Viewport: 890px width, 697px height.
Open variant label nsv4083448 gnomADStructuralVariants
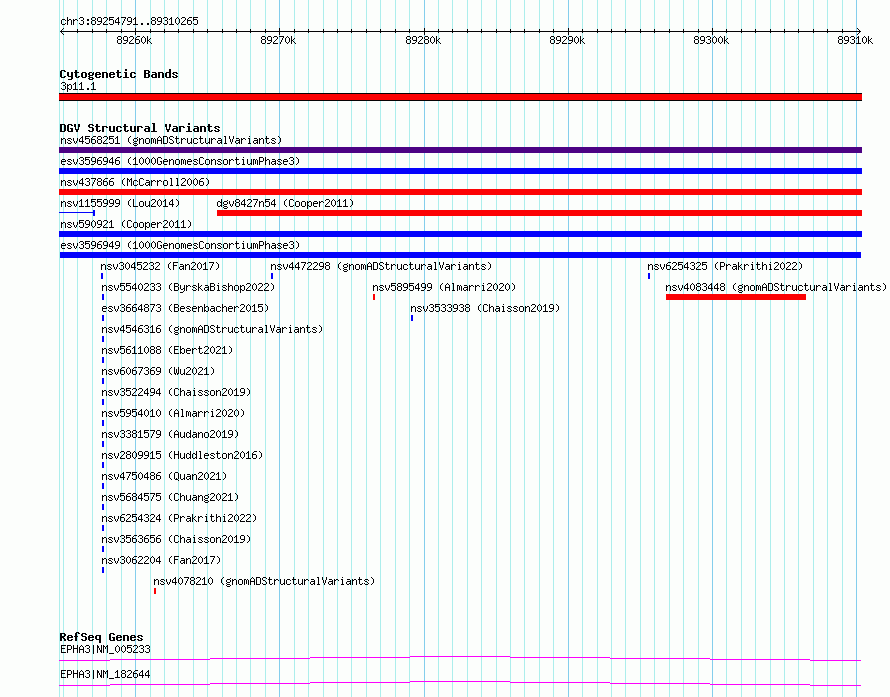[776, 287]
